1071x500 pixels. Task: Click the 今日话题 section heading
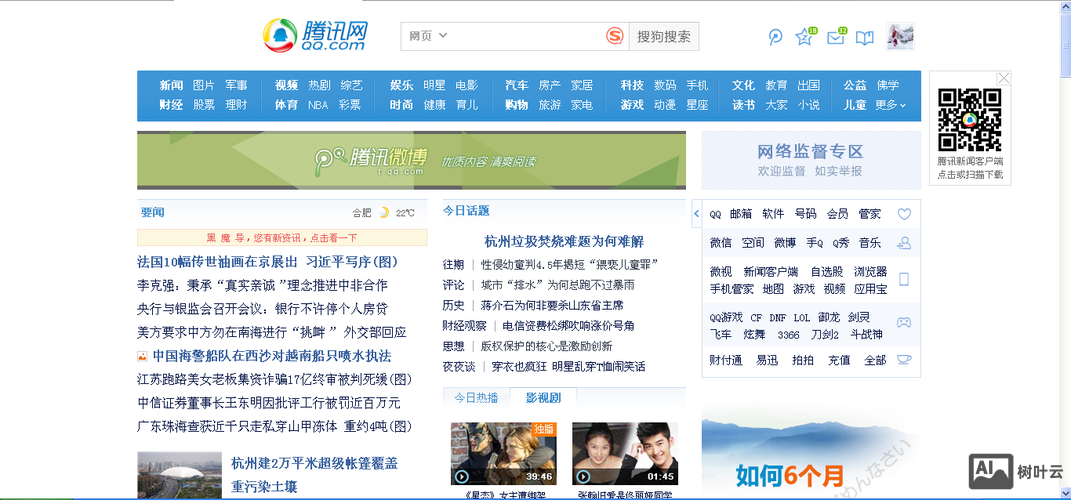coord(466,211)
